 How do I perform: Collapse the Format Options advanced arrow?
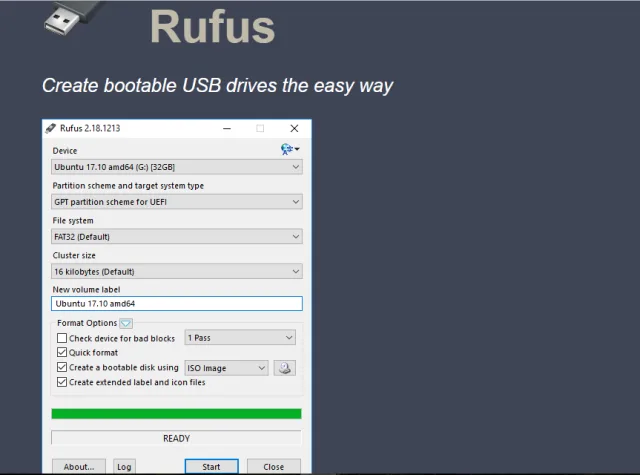click(x=126, y=324)
